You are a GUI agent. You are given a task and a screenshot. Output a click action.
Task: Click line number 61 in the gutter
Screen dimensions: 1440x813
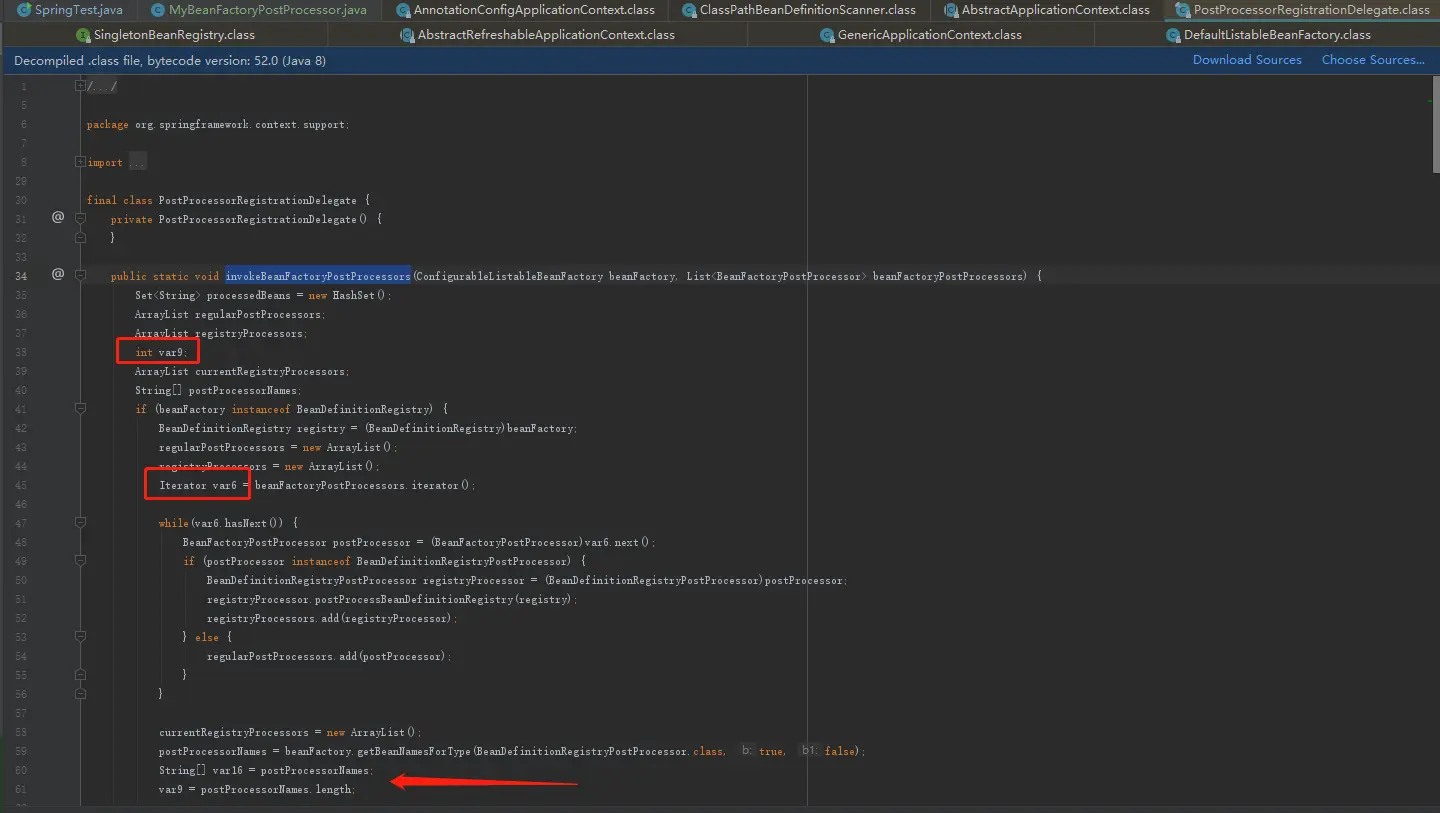[21, 789]
